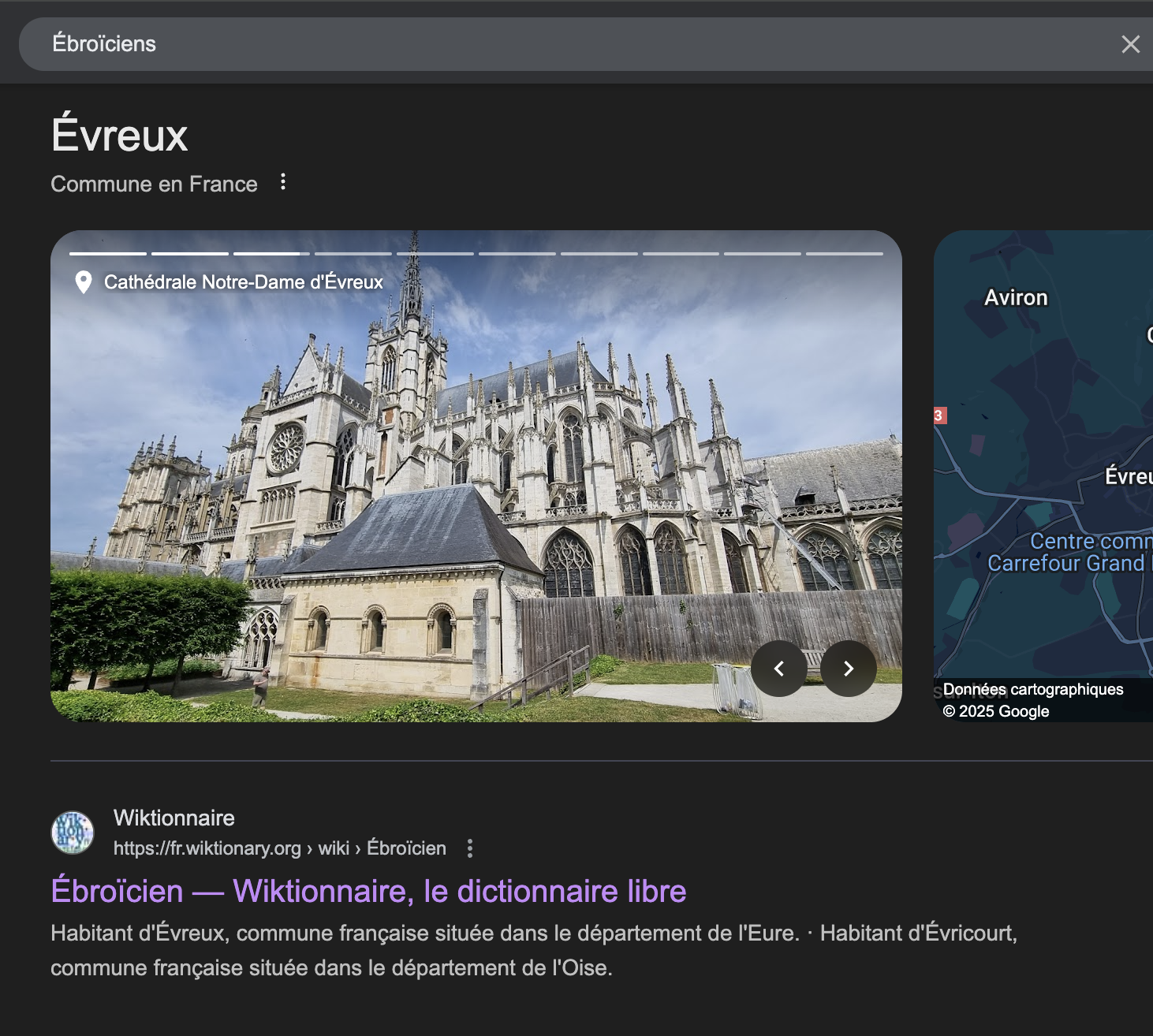This screenshot has width=1153, height=1036.
Task: Click the Wiktionnaire site favicon
Action: click(x=73, y=833)
